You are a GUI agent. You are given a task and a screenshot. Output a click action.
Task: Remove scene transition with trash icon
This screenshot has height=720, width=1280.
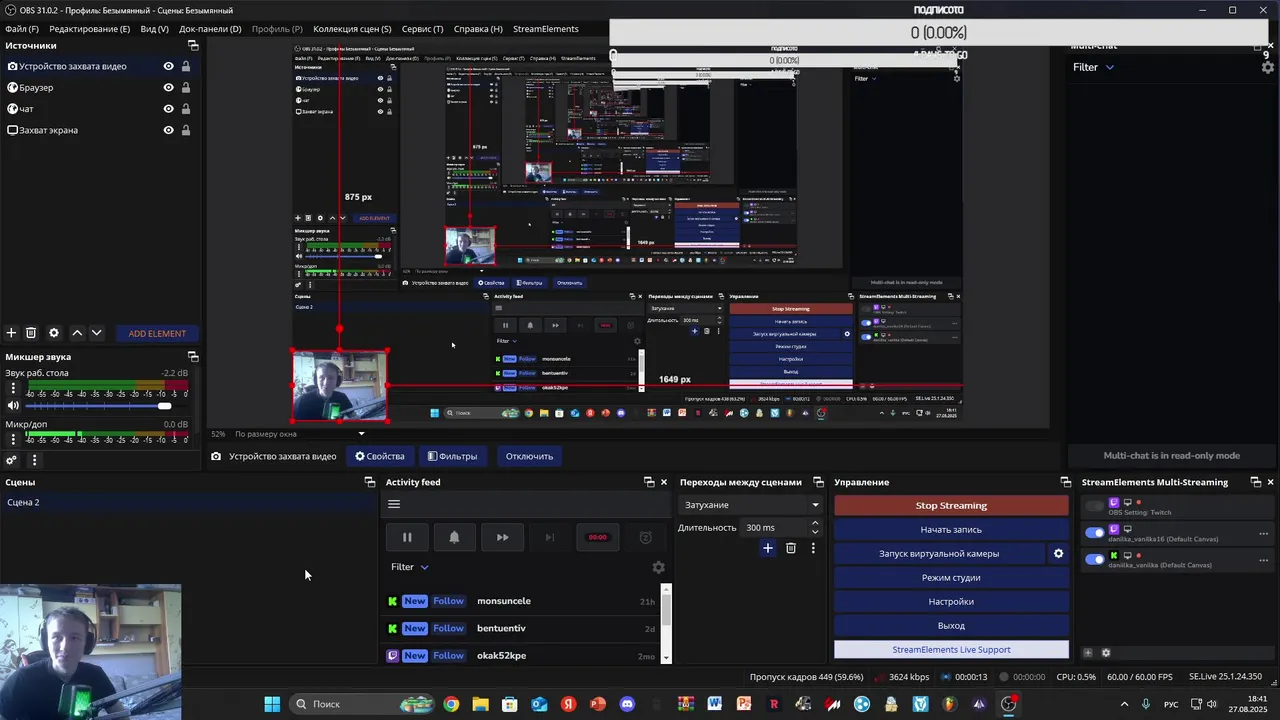point(791,548)
